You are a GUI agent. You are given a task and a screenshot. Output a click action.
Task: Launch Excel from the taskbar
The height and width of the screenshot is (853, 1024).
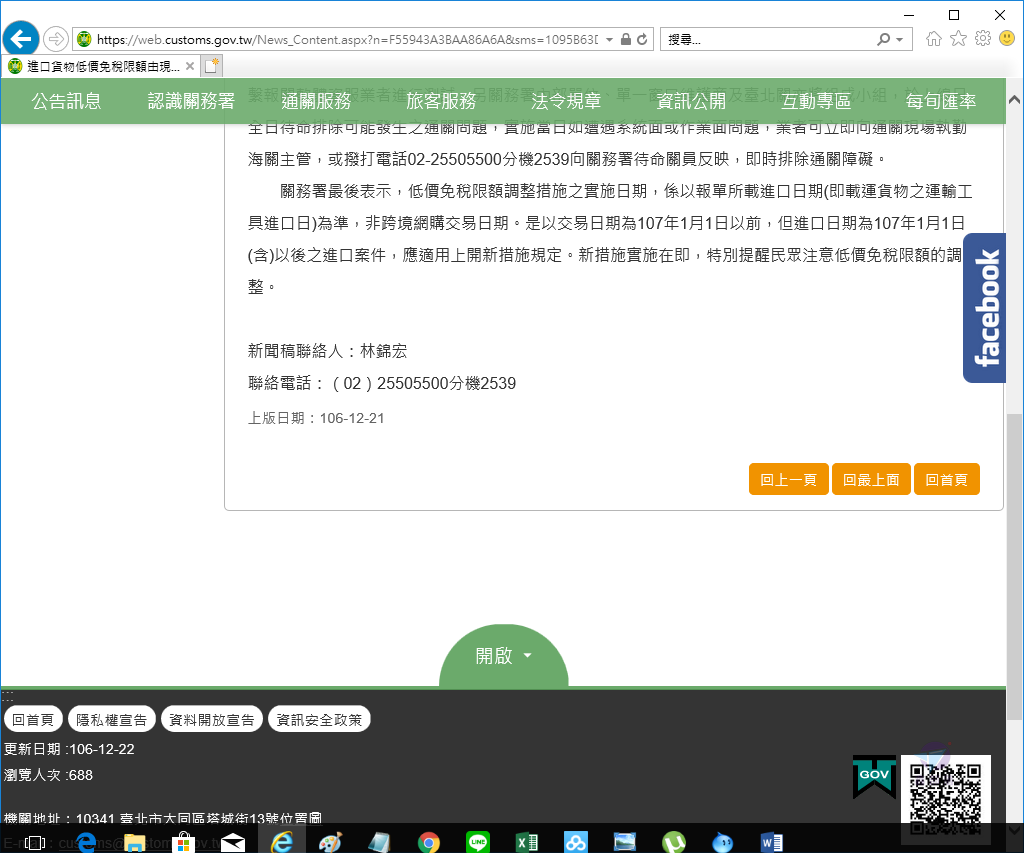pos(527,840)
